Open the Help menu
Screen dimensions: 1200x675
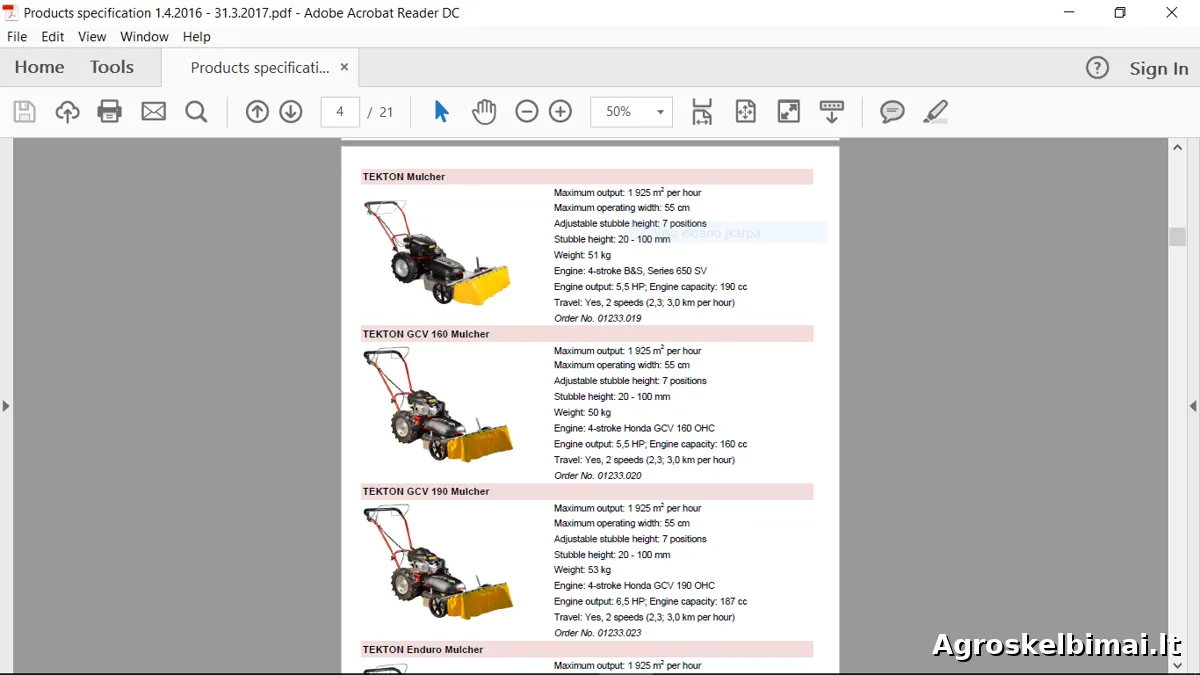(x=197, y=36)
